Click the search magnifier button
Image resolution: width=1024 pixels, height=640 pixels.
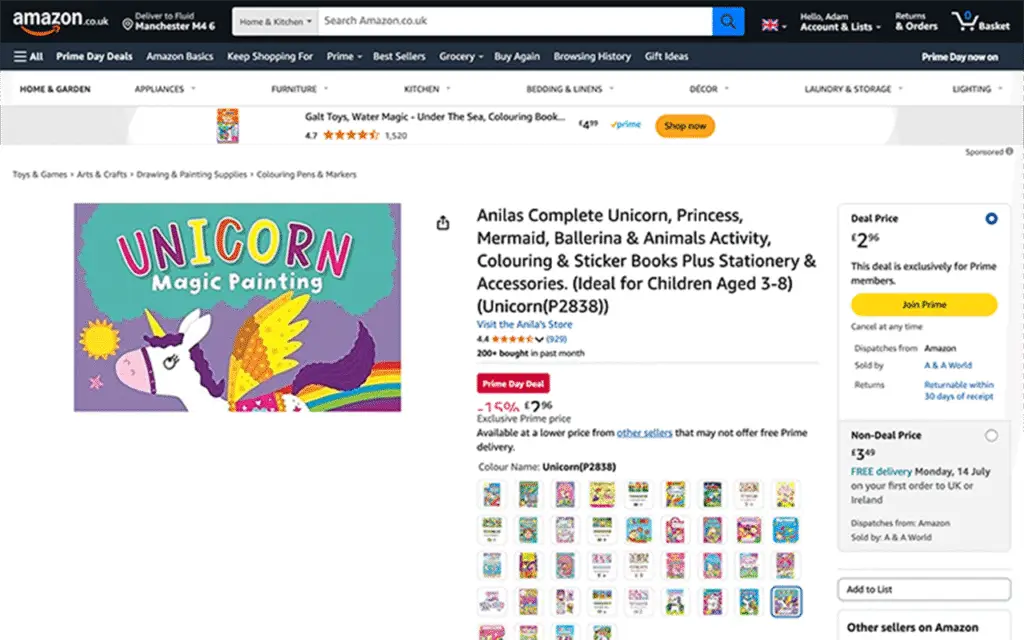coord(727,21)
